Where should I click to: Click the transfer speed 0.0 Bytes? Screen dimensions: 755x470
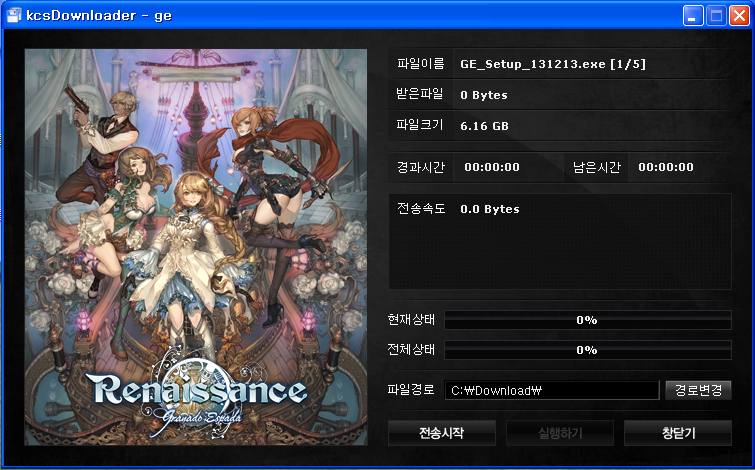click(490, 209)
